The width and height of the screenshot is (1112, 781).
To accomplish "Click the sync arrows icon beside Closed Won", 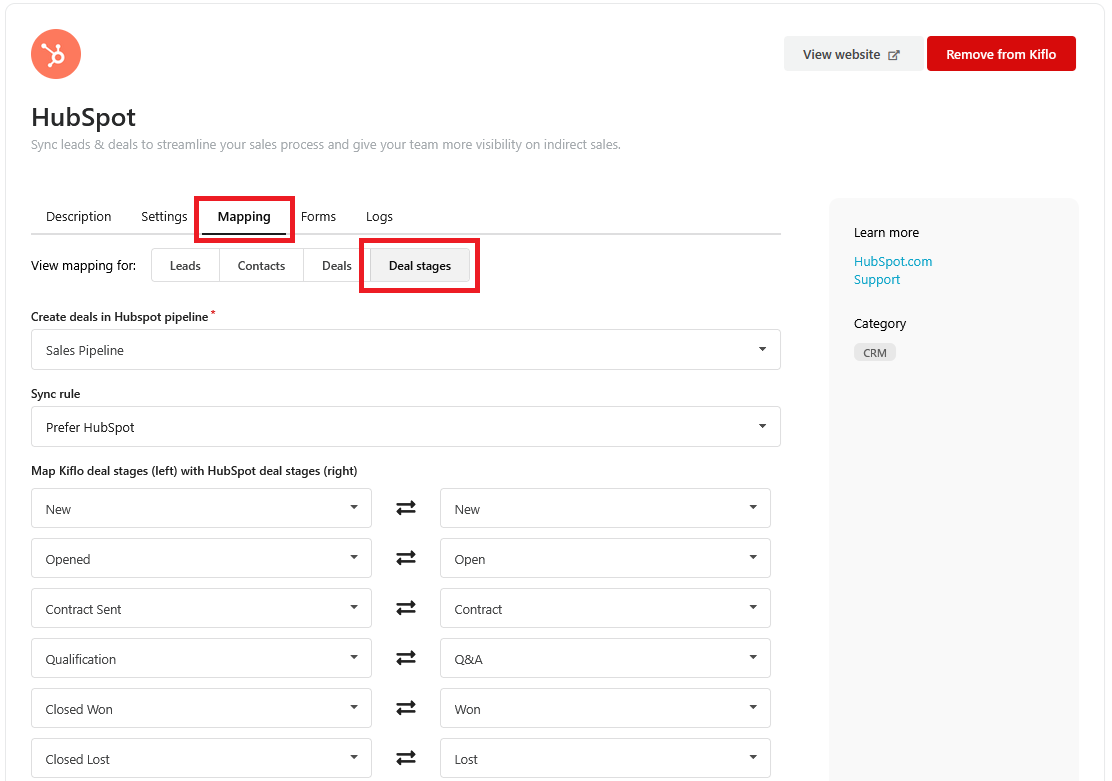I will click(406, 708).
